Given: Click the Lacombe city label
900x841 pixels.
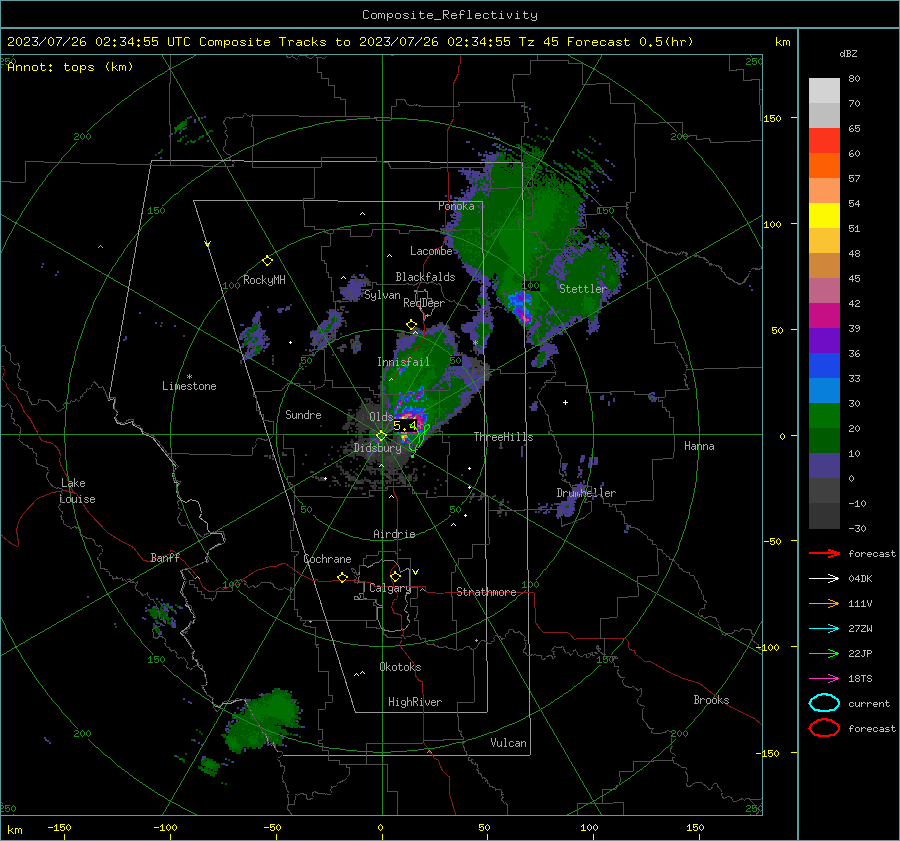Looking at the screenshot, I should (x=431, y=251).
